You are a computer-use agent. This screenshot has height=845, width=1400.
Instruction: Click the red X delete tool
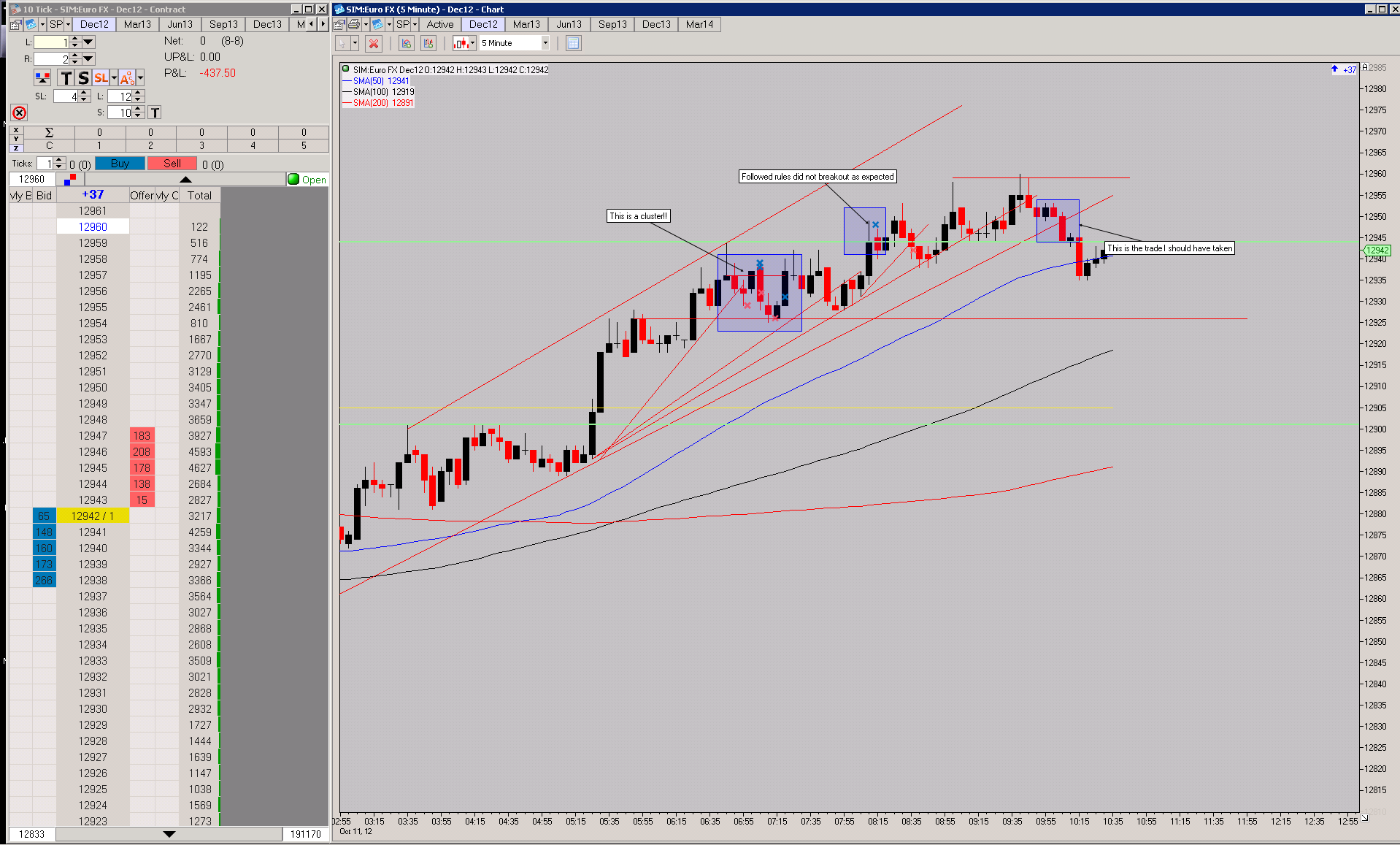coord(374,44)
